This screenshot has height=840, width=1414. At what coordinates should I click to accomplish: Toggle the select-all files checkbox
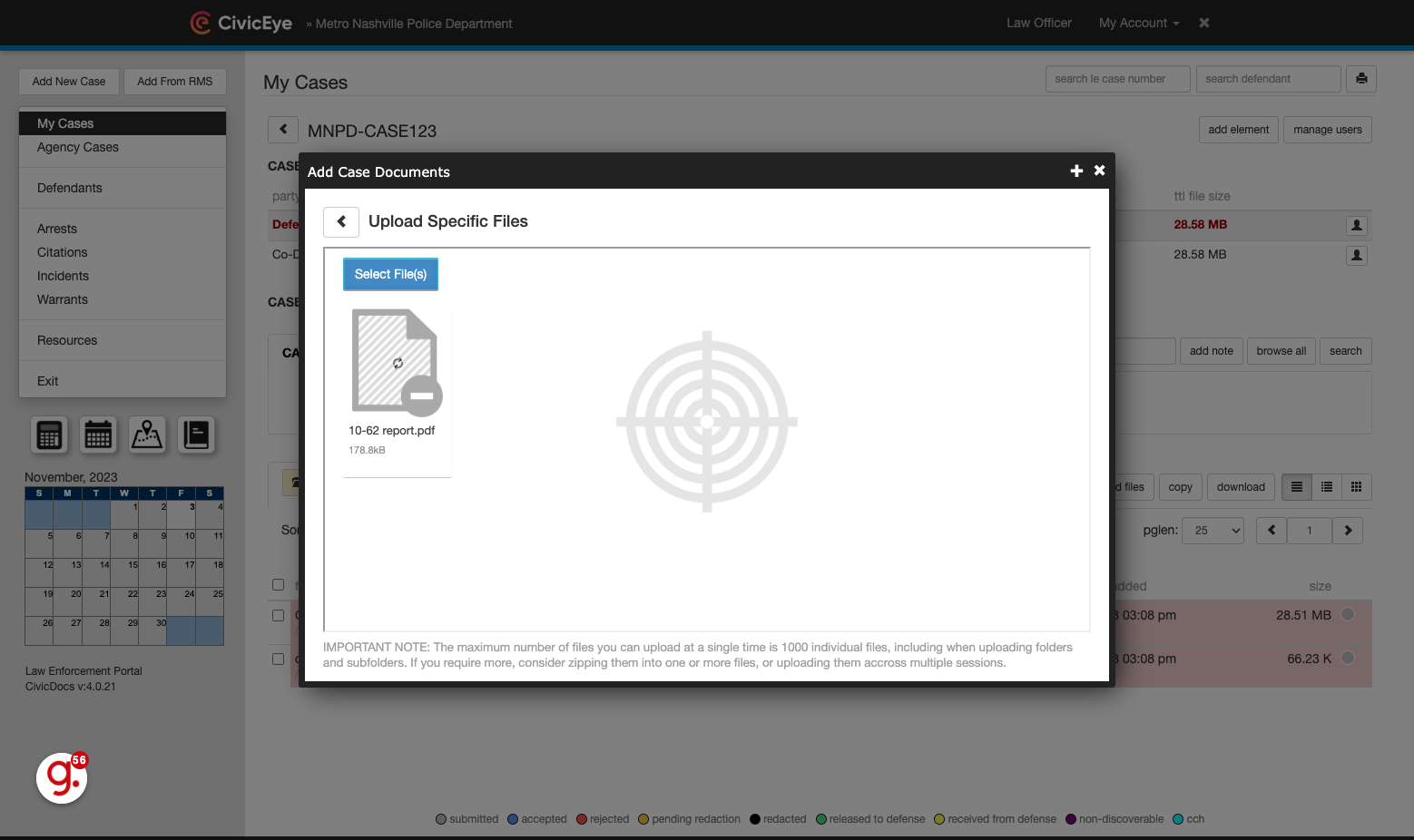pyautogui.click(x=279, y=585)
